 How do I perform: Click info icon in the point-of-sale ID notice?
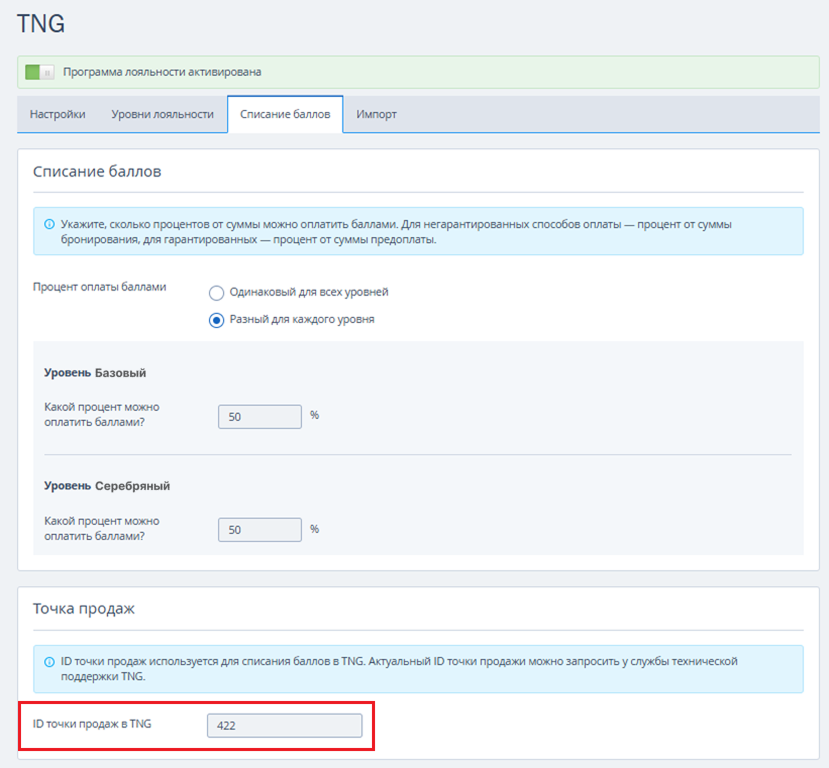tap(49, 662)
